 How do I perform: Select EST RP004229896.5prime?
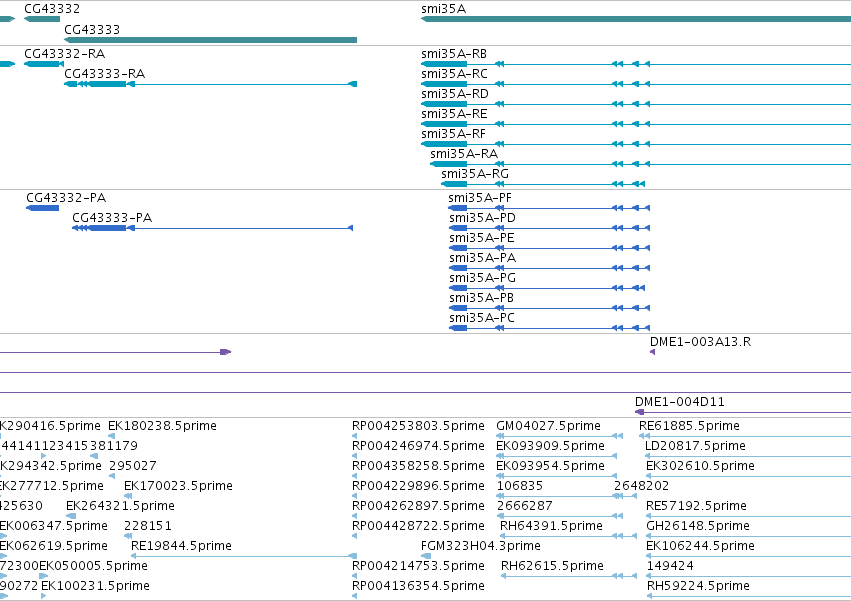coord(418,486)
